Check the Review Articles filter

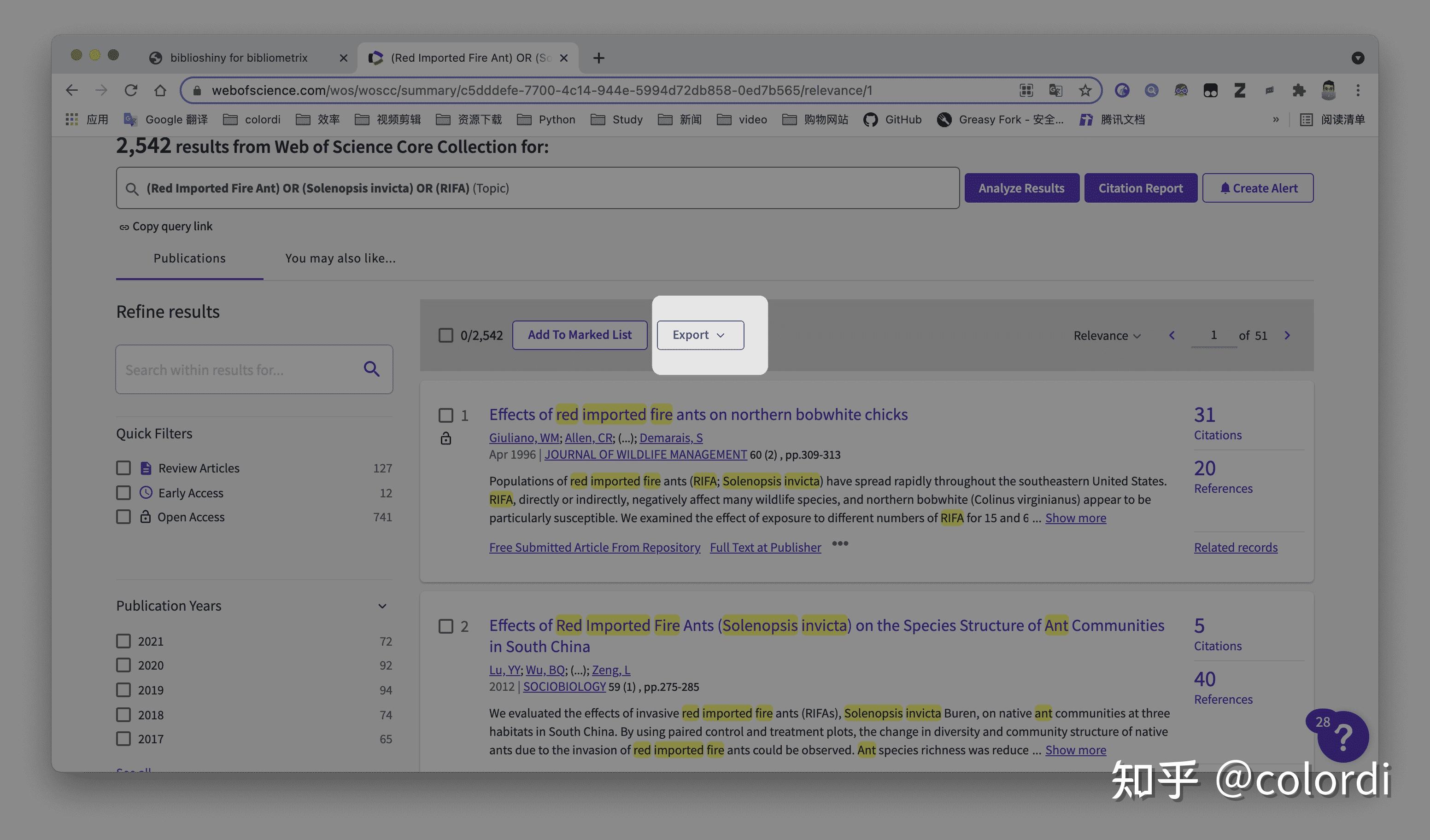pyautogui.click(x=124, y=468)
